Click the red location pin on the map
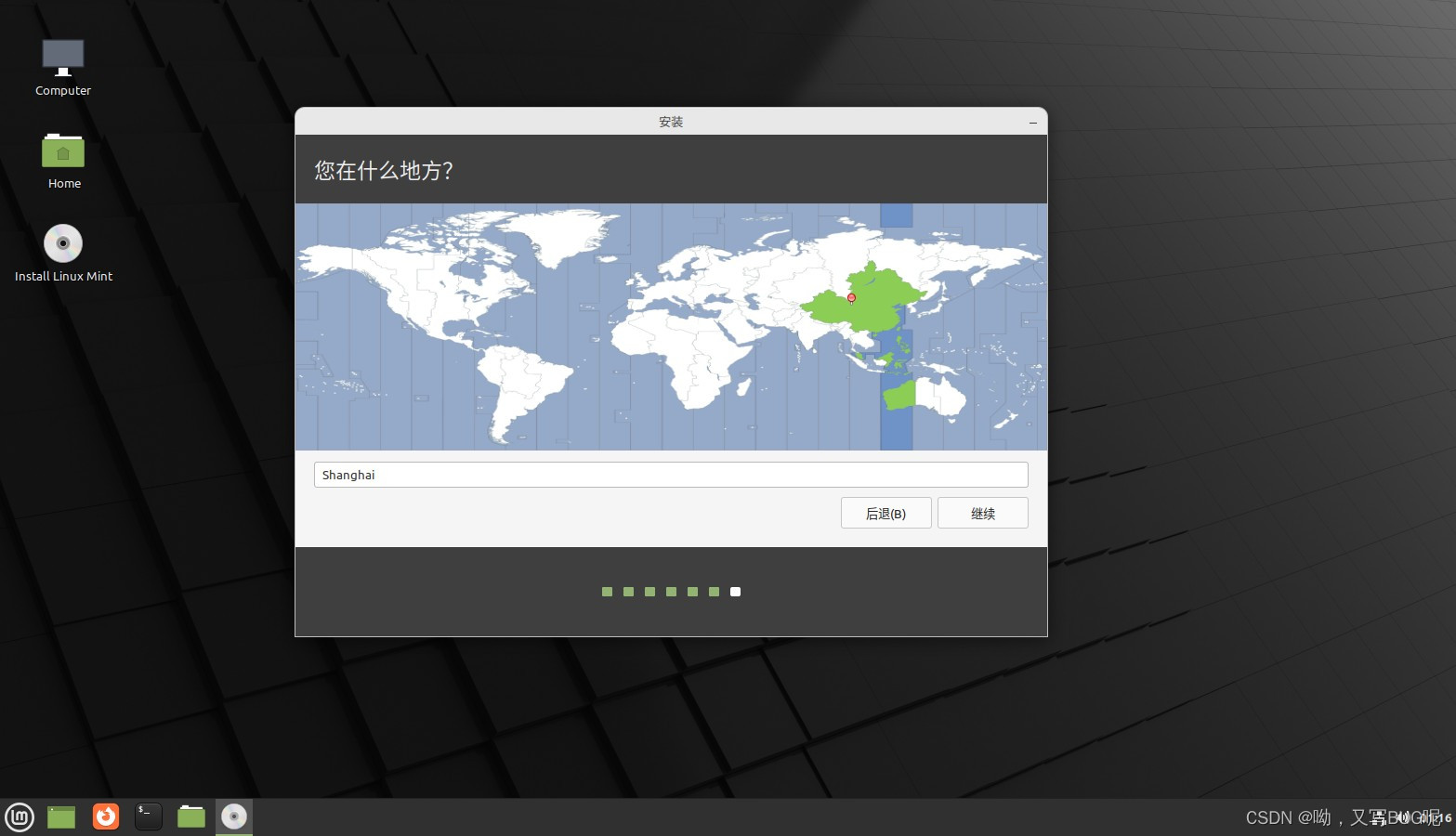This screenshot has width=1456, height=836. coord(851,298)
